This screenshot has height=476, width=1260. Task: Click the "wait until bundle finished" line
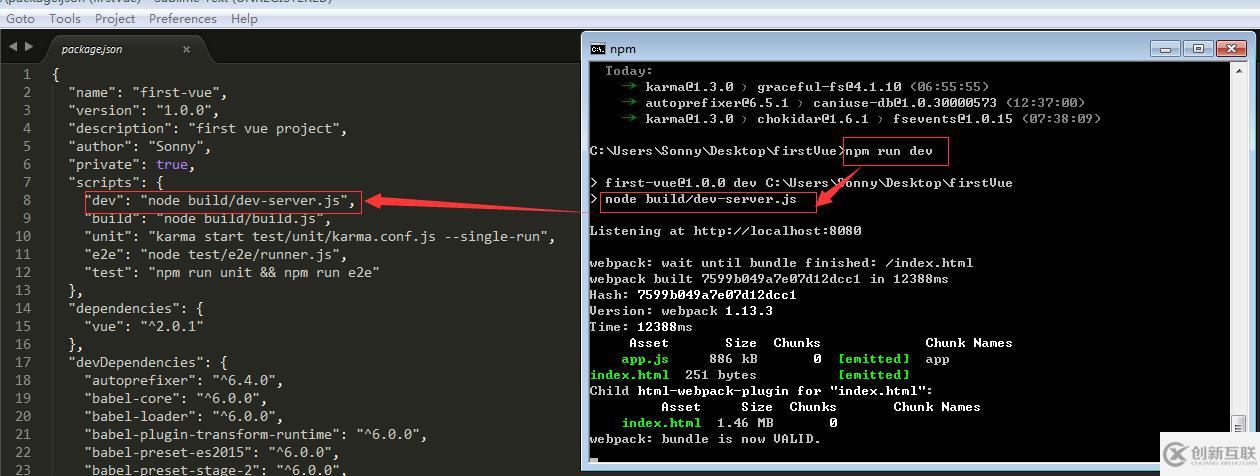pyautogui.click(x=781, y=263)
